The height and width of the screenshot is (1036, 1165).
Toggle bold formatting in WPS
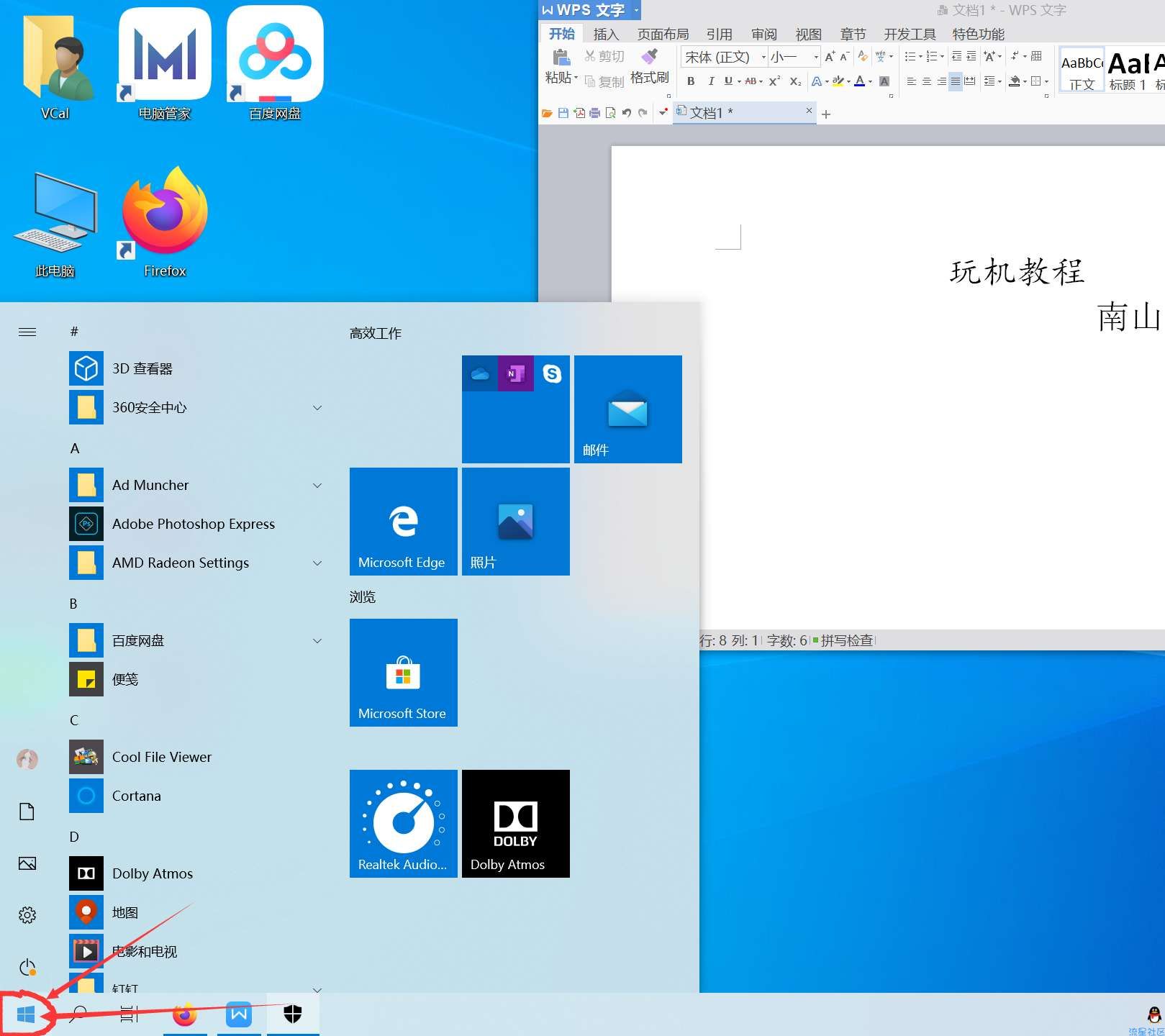coord(691,81)
